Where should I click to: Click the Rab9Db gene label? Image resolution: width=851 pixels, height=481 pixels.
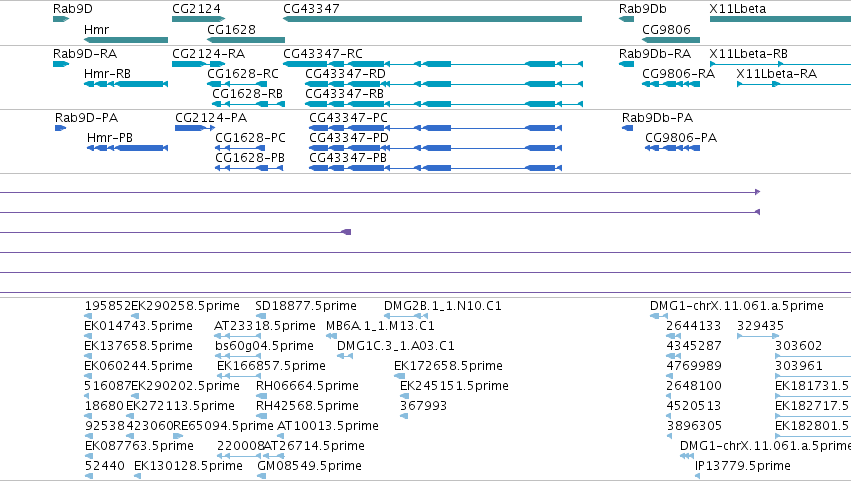[x=643, y=9]
